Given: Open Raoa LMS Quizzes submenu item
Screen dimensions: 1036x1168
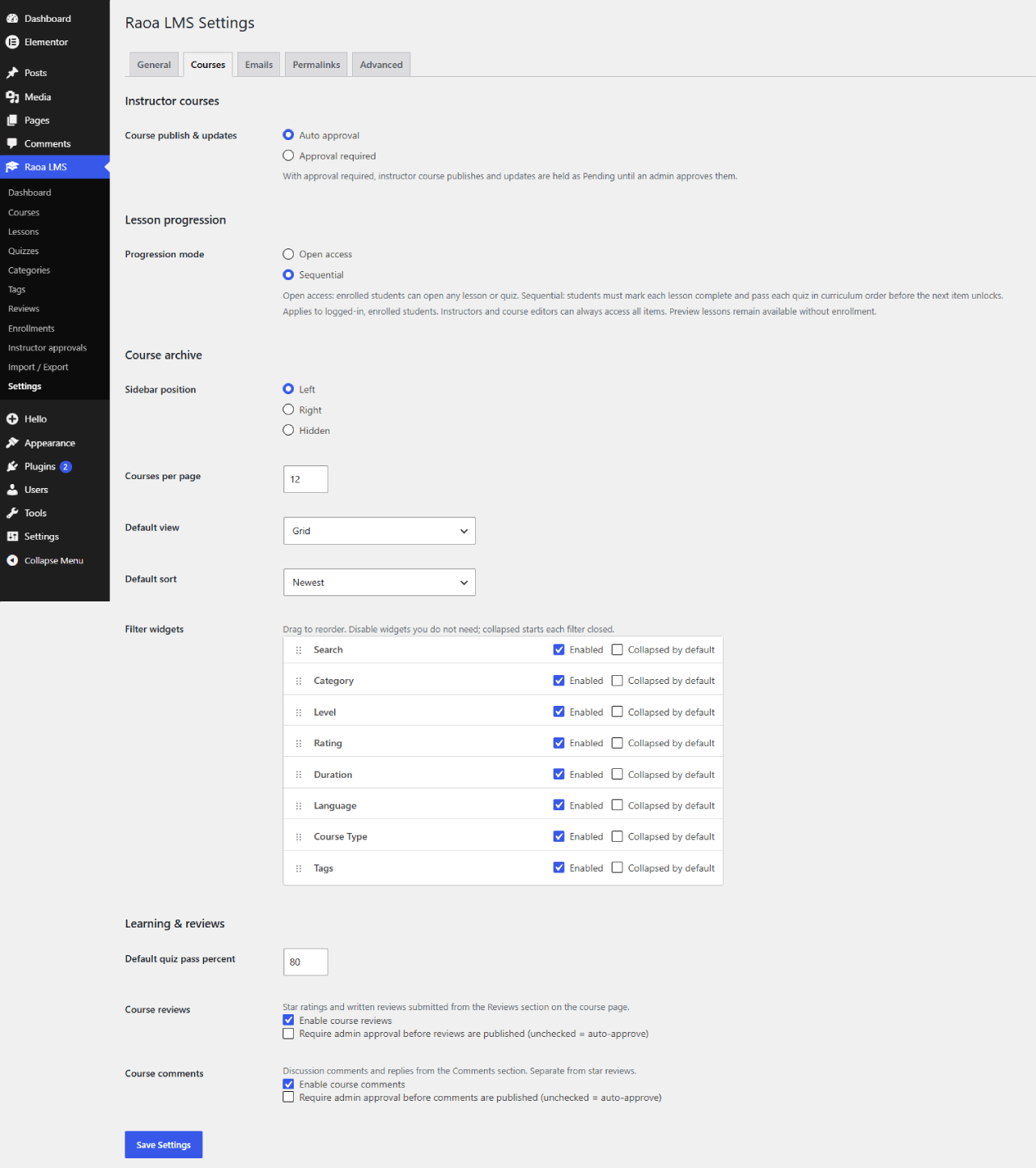Looking at the screenshot, I should click(23, 251).
